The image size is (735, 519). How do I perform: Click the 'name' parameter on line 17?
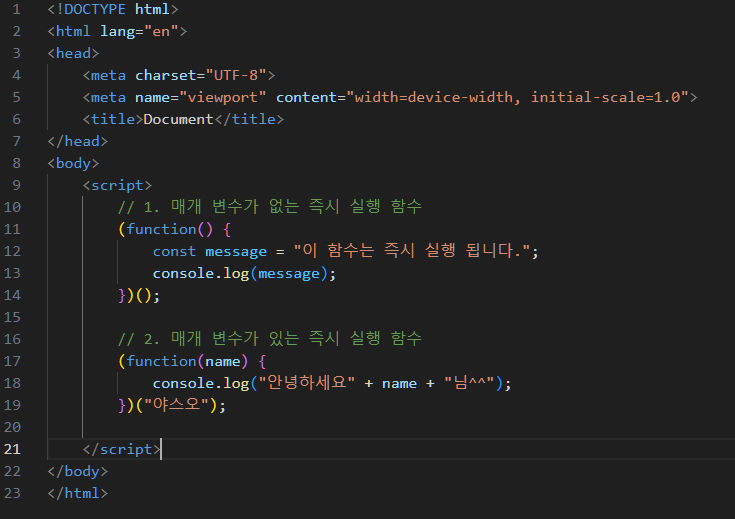click(x=223, y=361)
